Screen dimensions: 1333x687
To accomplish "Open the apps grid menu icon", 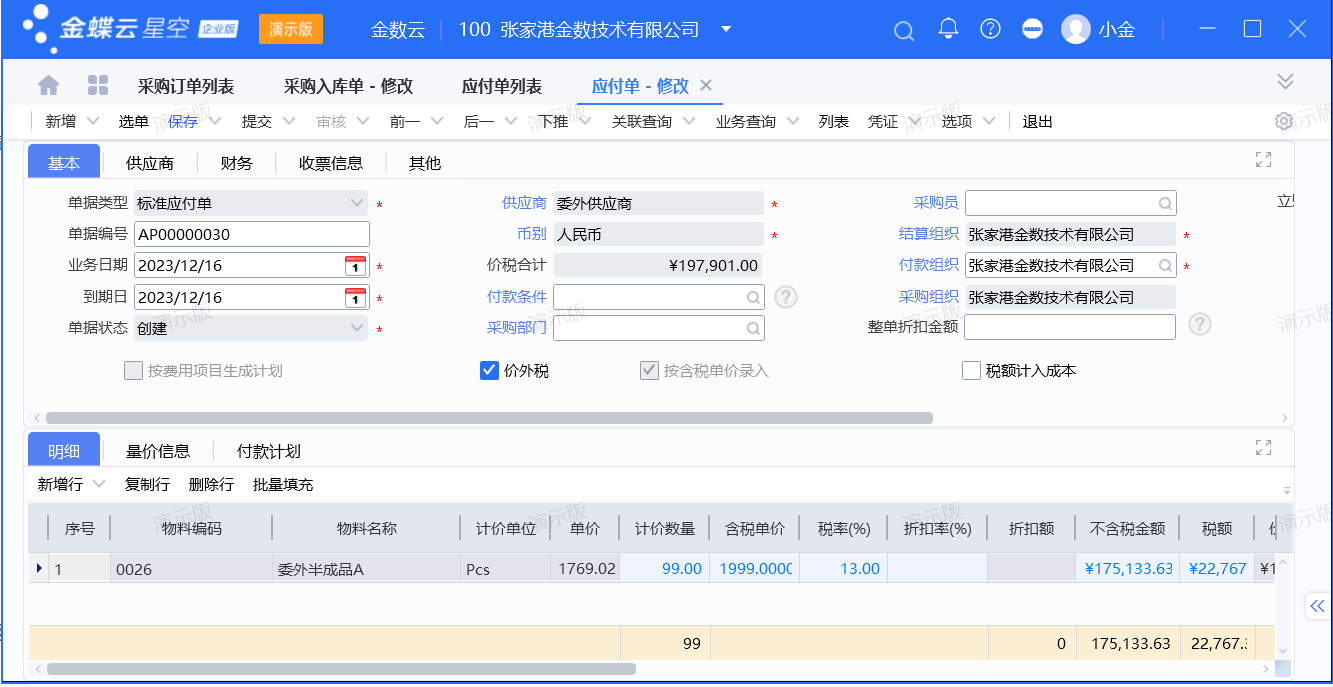I will [98, 85].
